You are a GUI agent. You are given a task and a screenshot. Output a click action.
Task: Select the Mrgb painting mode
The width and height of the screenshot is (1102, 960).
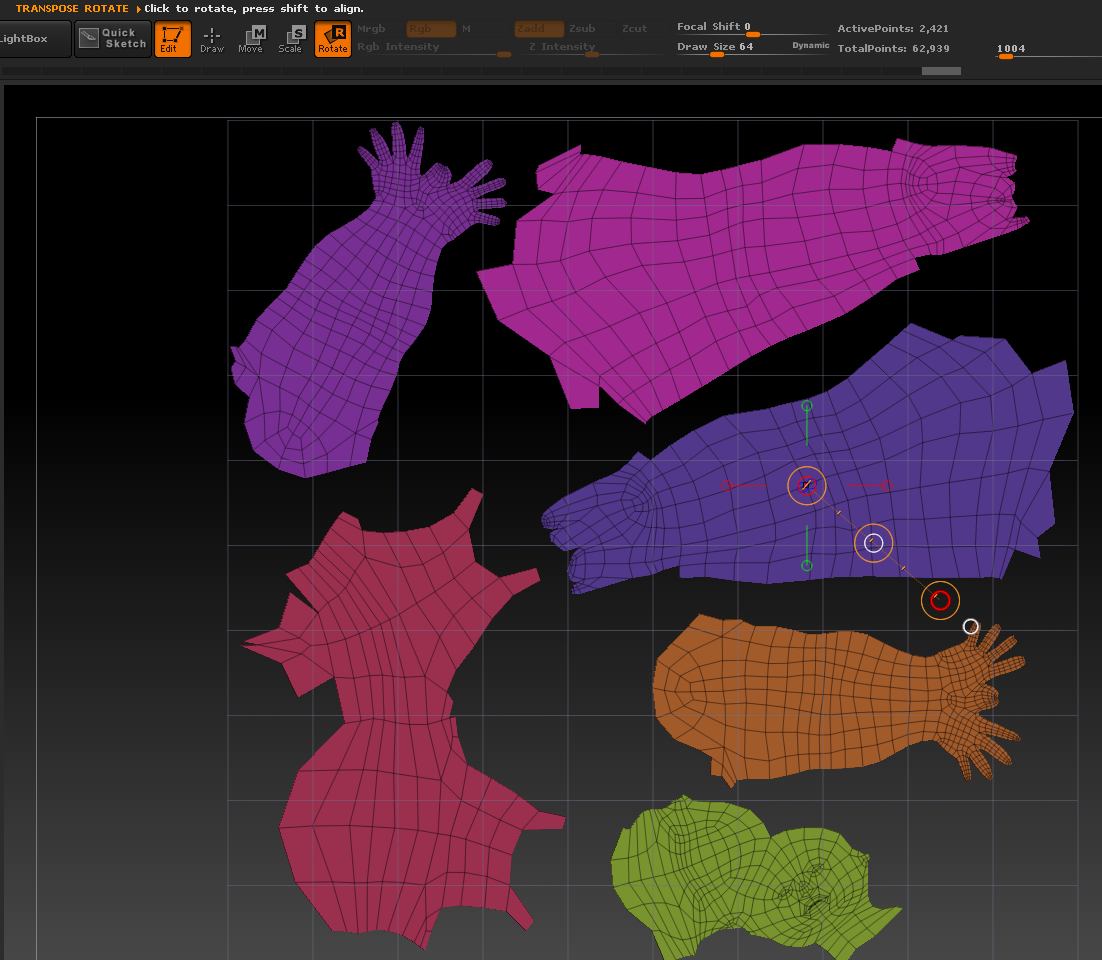(370, 29)
